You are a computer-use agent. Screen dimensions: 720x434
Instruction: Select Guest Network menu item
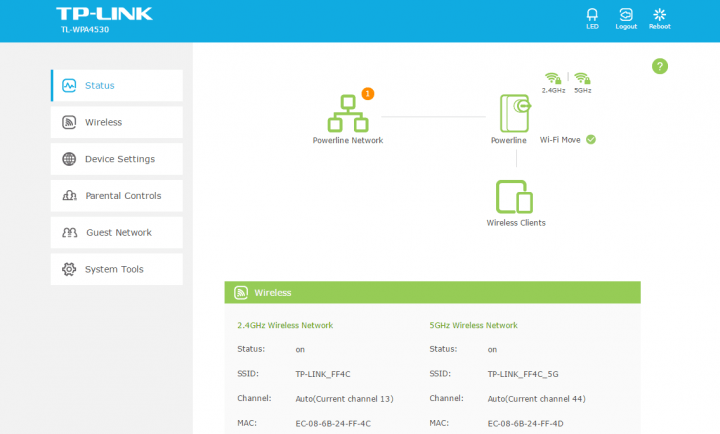pyautogui.click(x=117, y=232)
